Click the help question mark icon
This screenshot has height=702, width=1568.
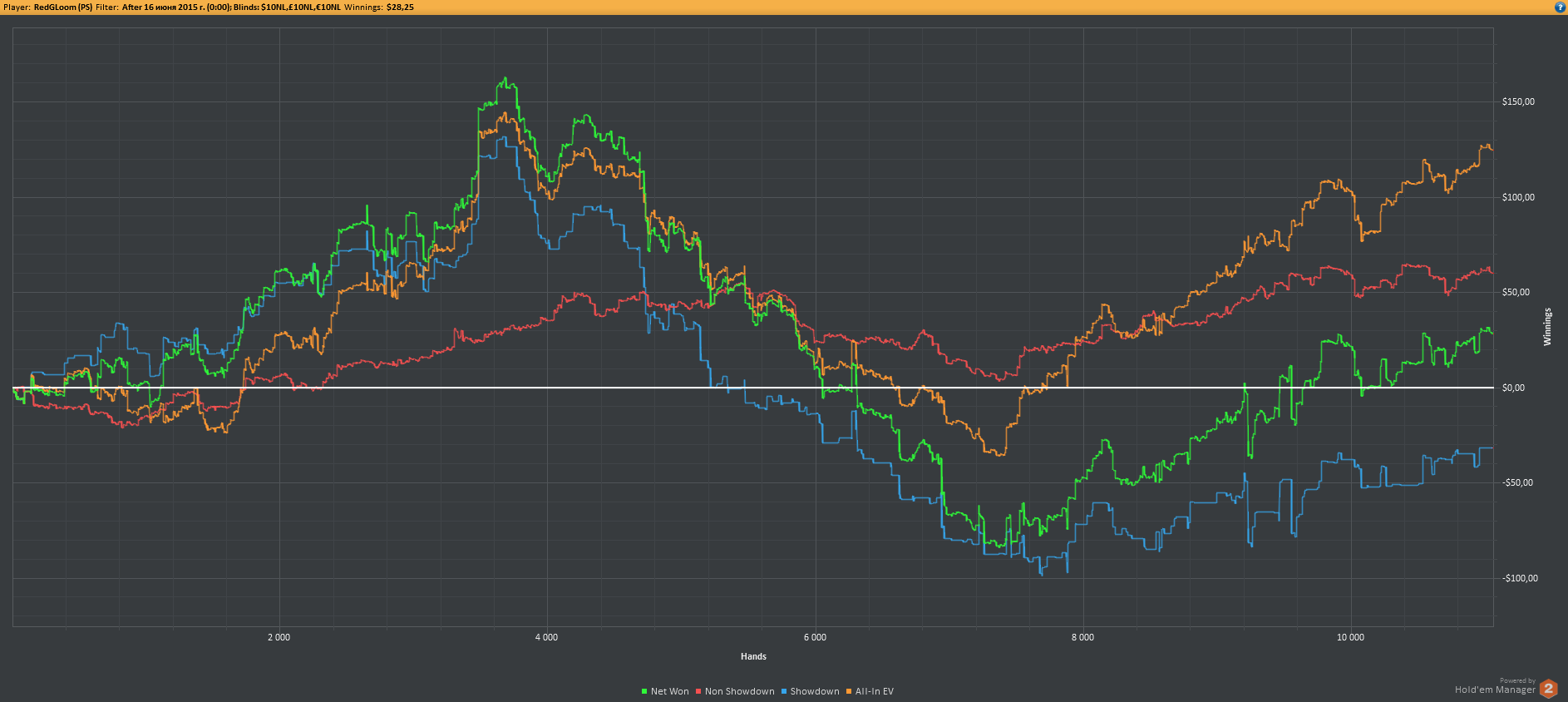pos(1560,7)
